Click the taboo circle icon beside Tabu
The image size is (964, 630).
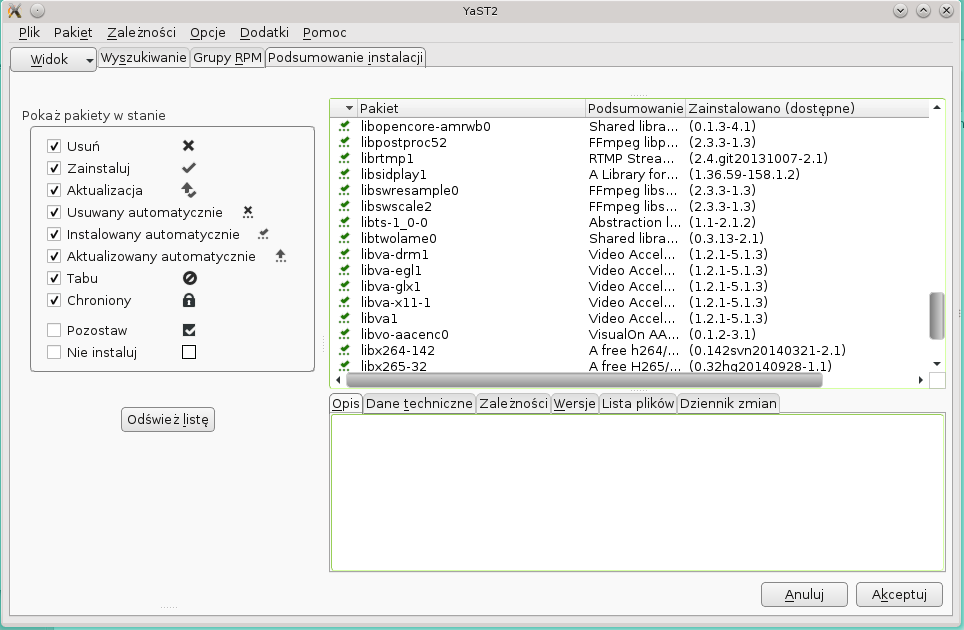point(188,278)
